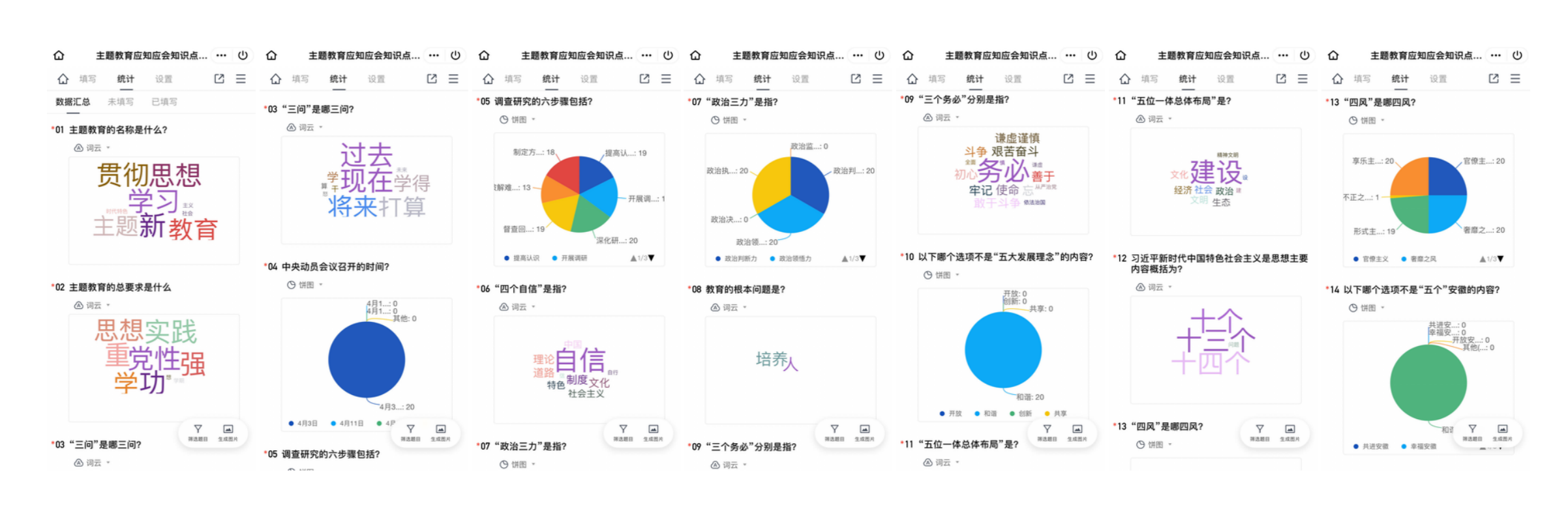
Task: Tap 筛选题目 filter icon in question-08 panel
Action: click(834, 429)
